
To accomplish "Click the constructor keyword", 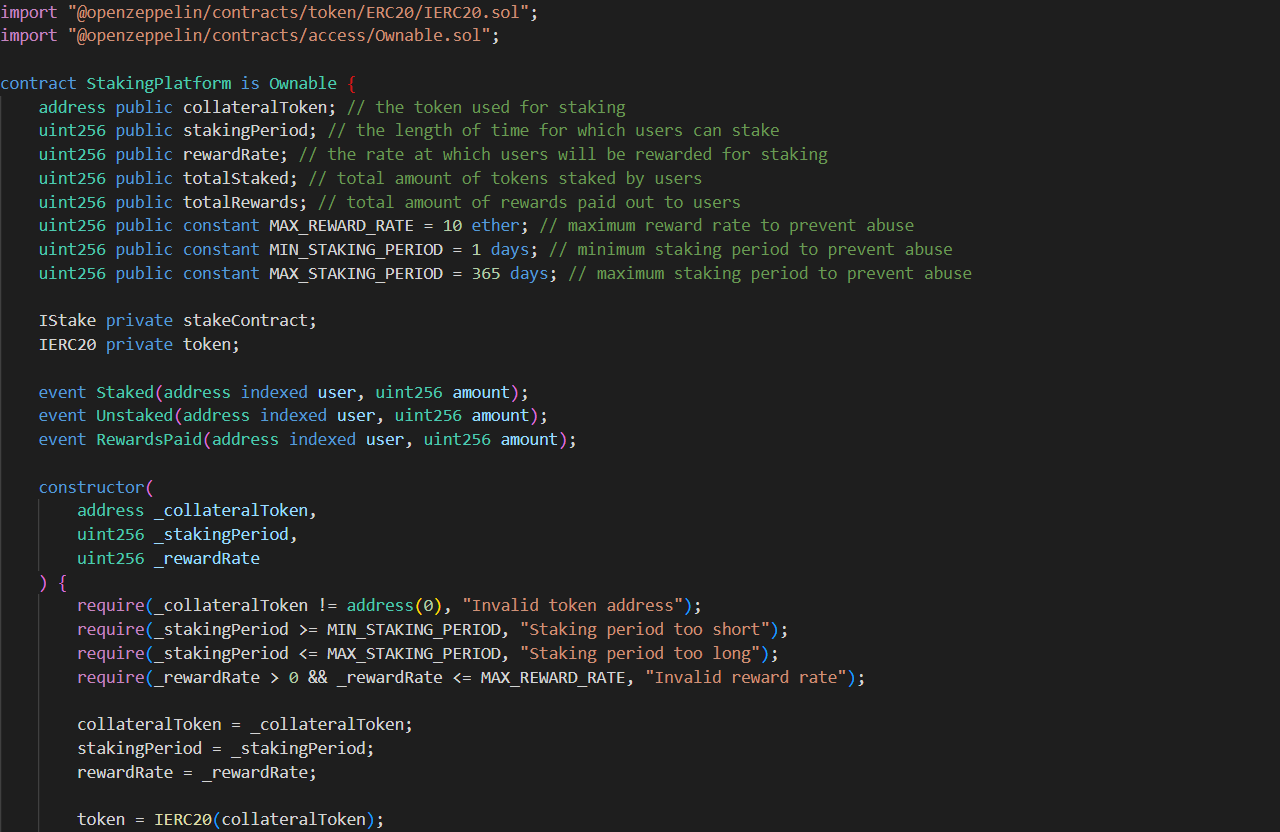I will 92,487.
